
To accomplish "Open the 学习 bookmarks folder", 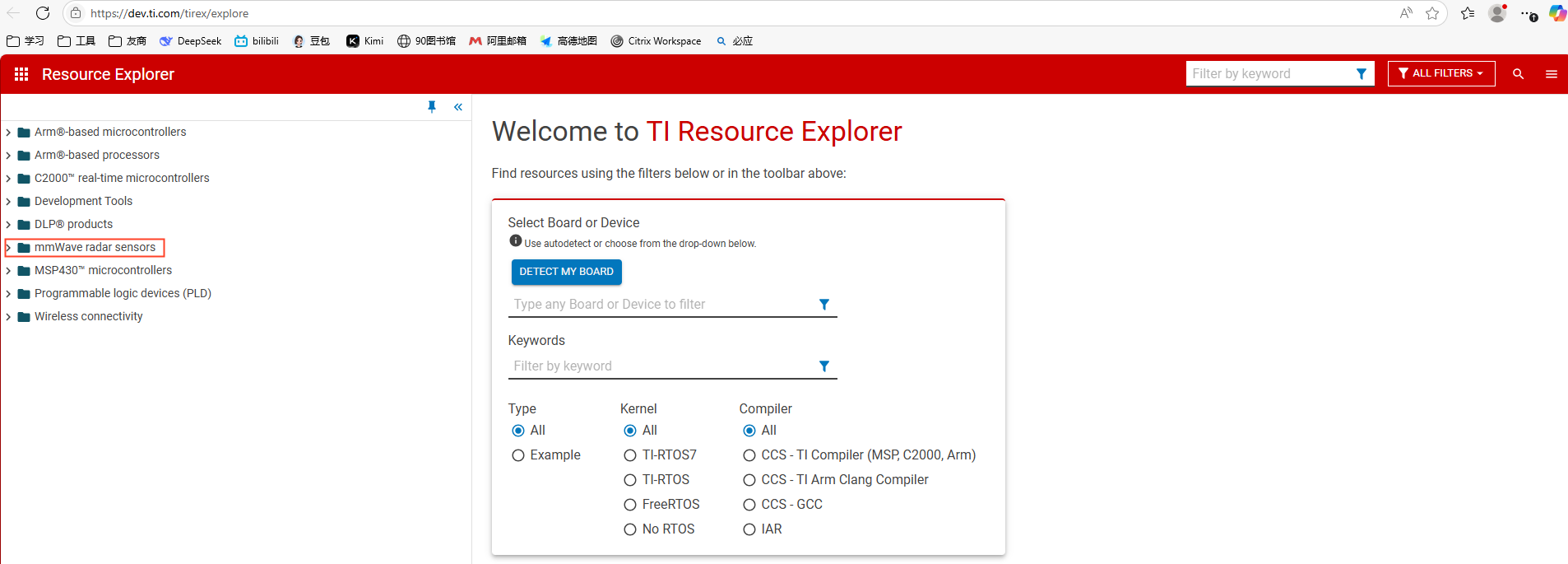I will click(26, 41).
